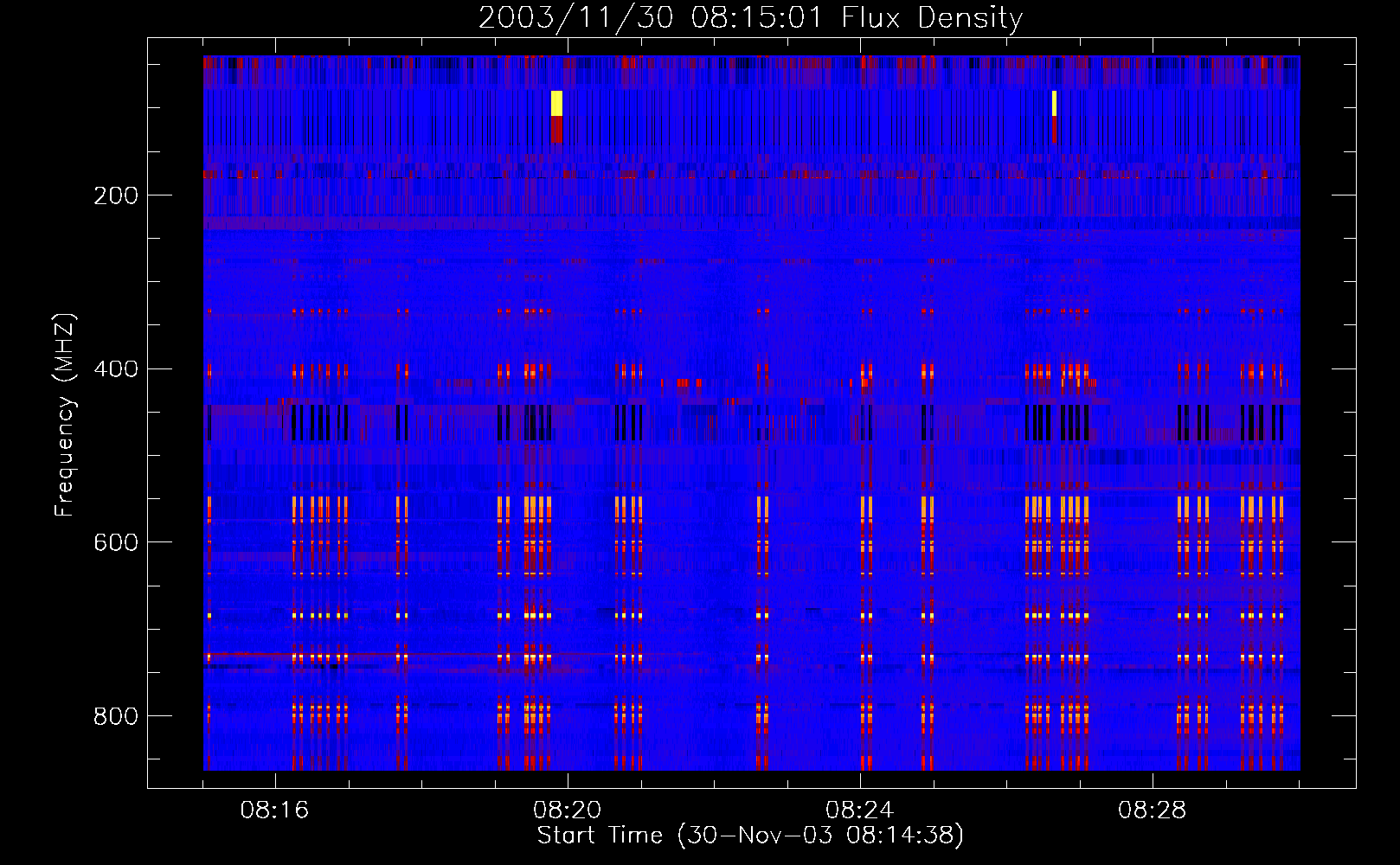Screen dimensions: 1400x865
Task: Click the 200 frequency tick label
Action: click(x=116, y=195)
